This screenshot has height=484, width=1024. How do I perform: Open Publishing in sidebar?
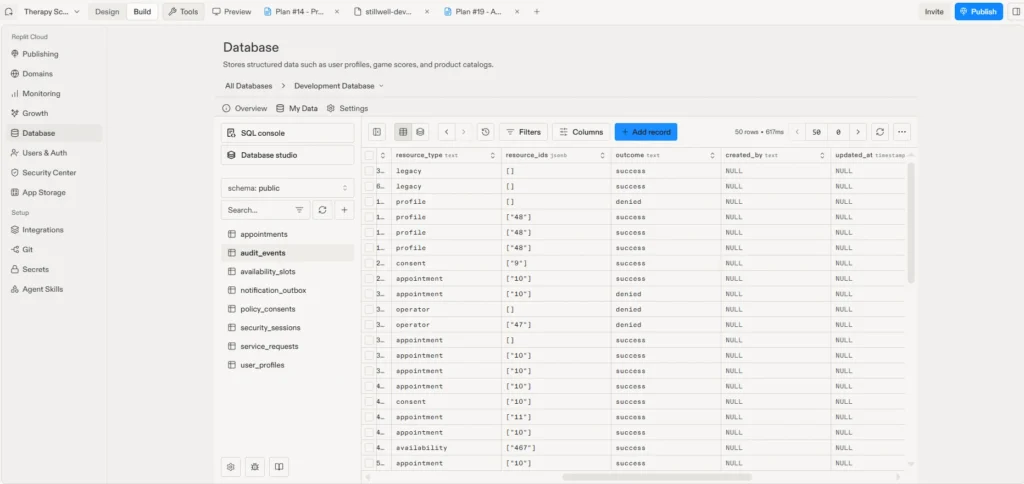click(x=54, y=54)
